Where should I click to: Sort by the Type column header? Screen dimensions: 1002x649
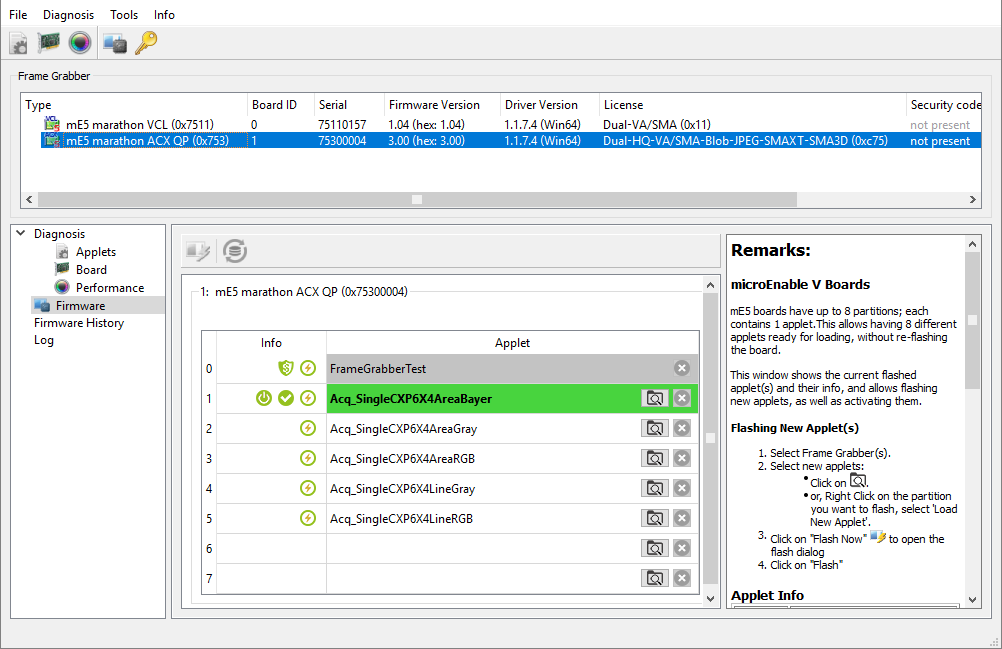pos(134,105)
